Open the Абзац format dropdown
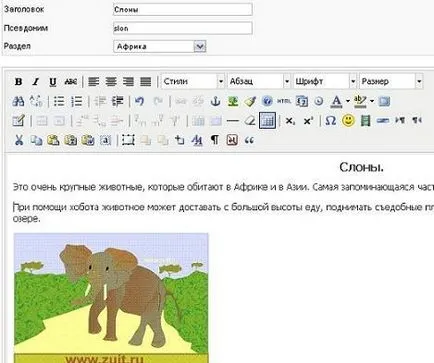The image size is (434, 363). [259, 81]
